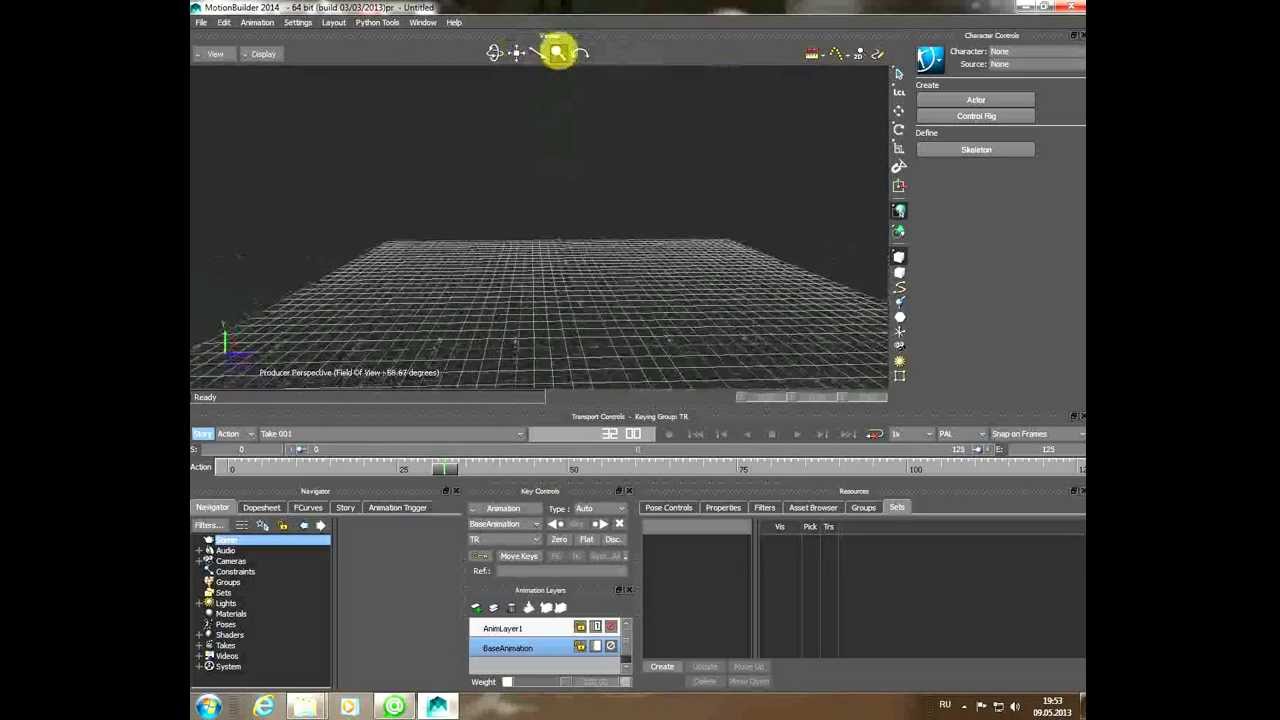Click the Skeleton button
Viewport: 1280px width, 720px height.
[976, 150]
